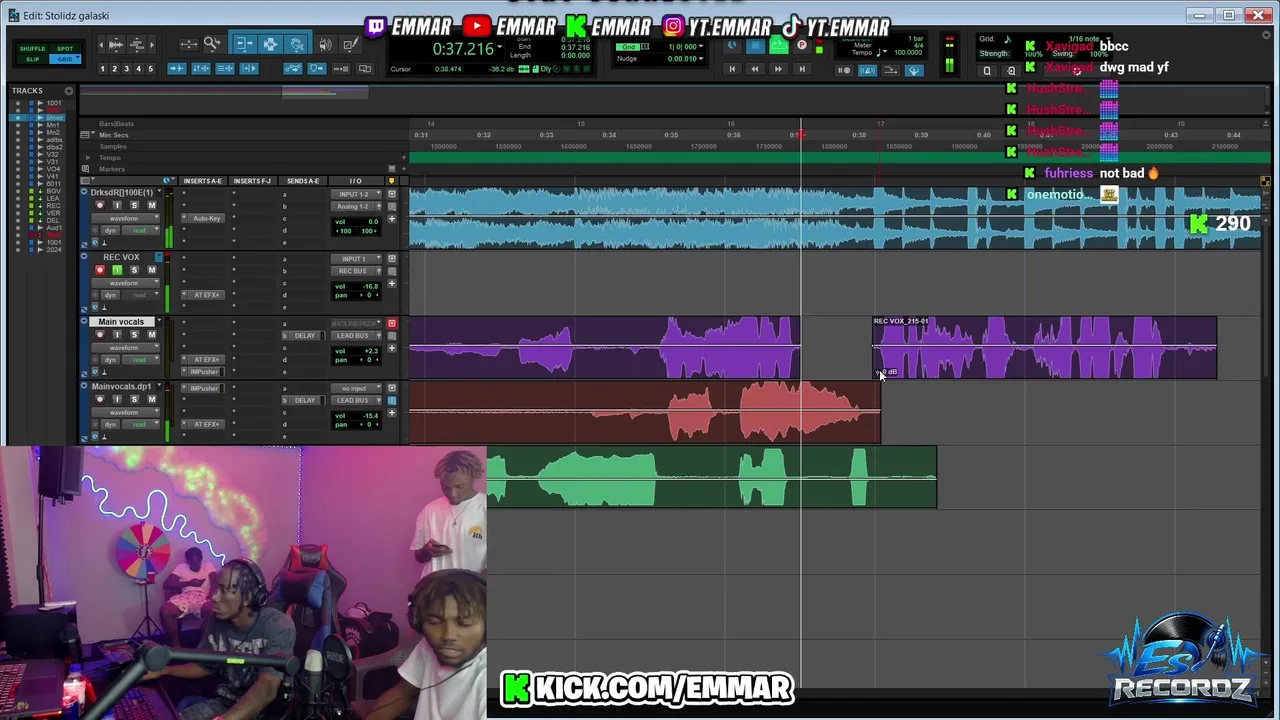Open INPUT 1-2 selector on DrksdR track
Screen dimensions: 1280x720
click(356, 194)
